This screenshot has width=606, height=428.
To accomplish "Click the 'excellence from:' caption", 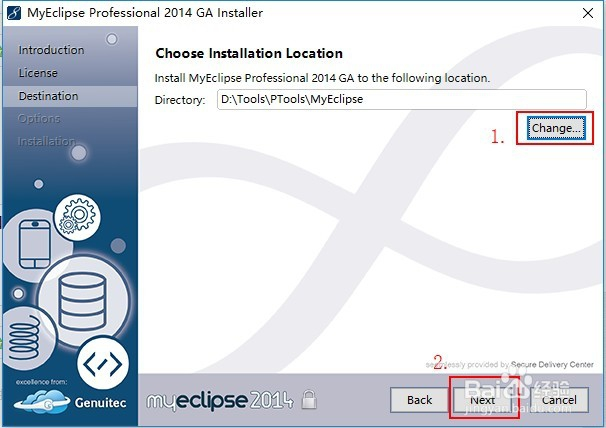I will 41,382.
